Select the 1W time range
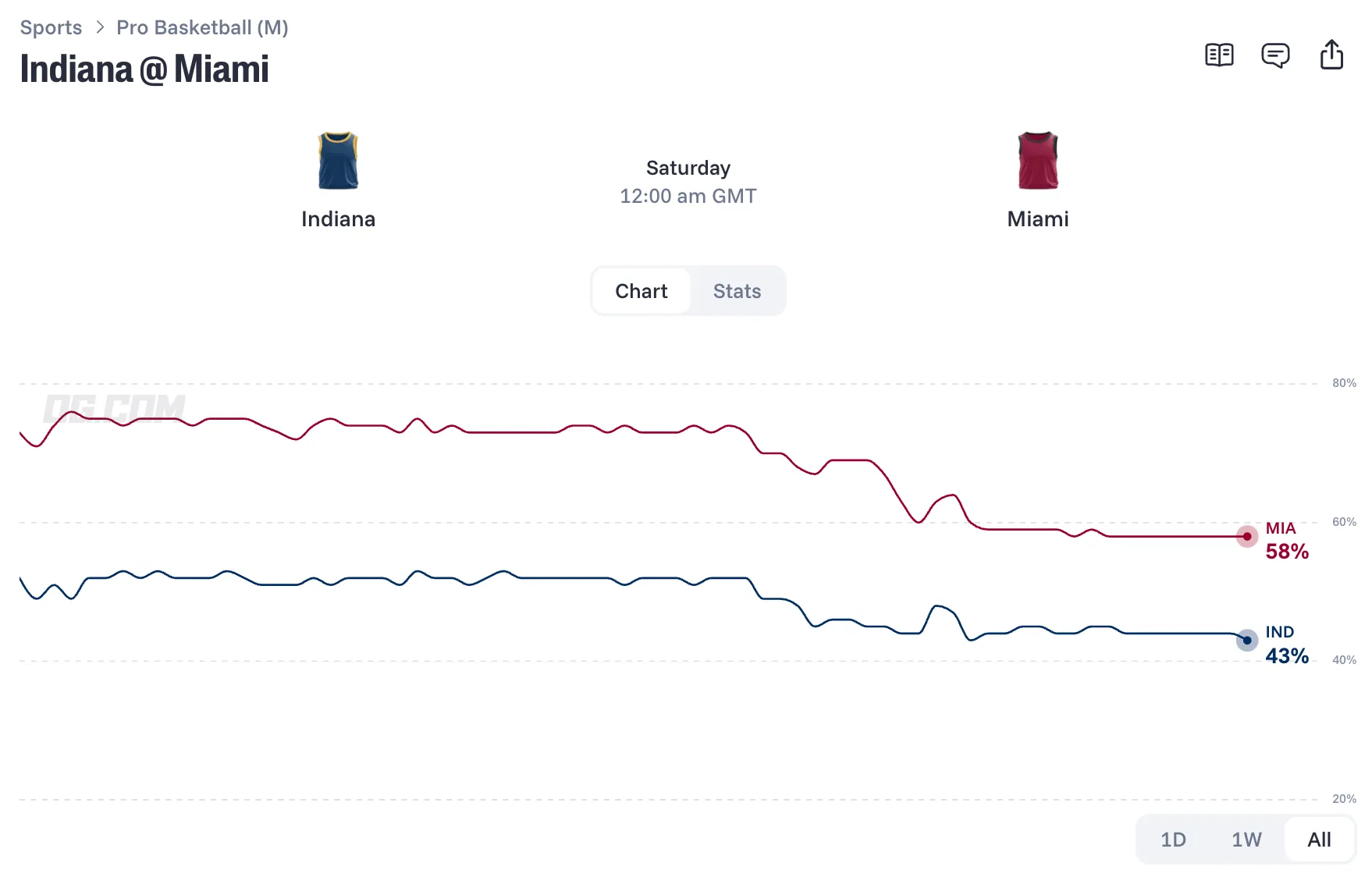The width and height of the screenshot is (1372, 877). tap(1246, 840)
